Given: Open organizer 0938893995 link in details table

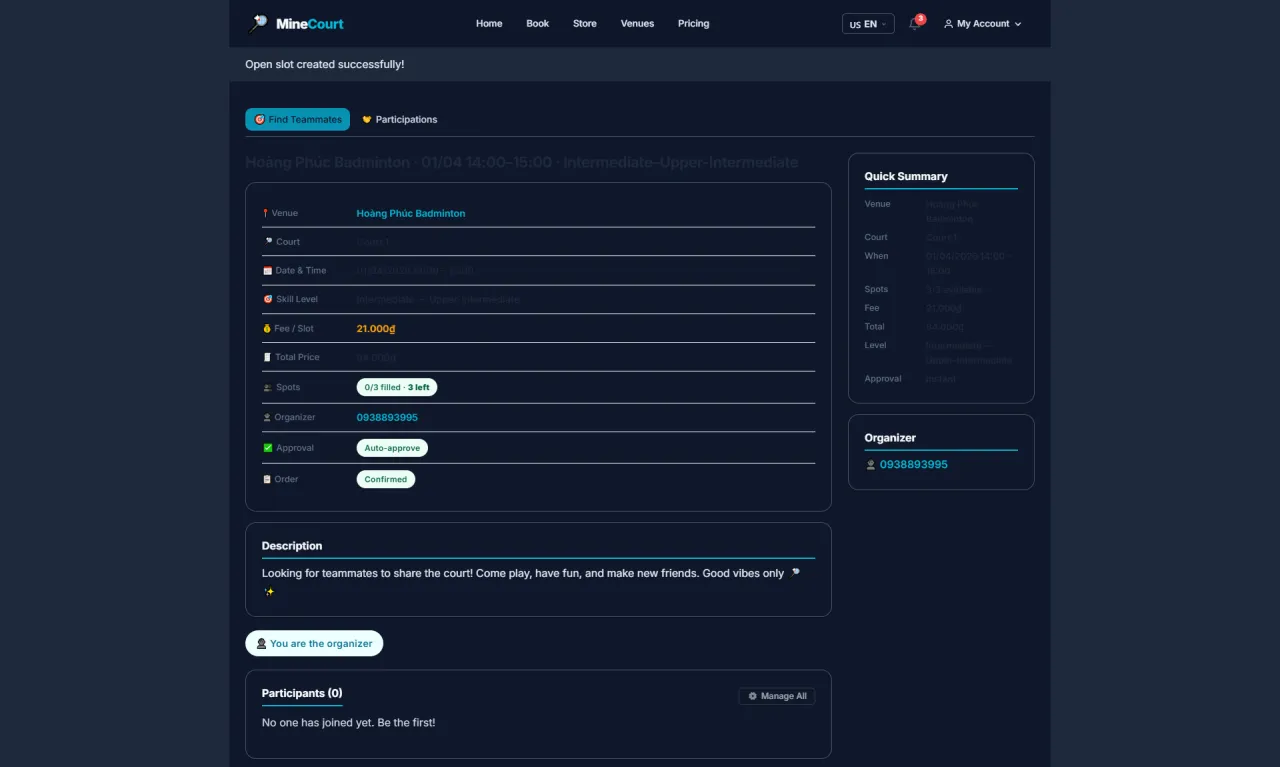Looking at the screenshot, I should (x=387, y=417).
